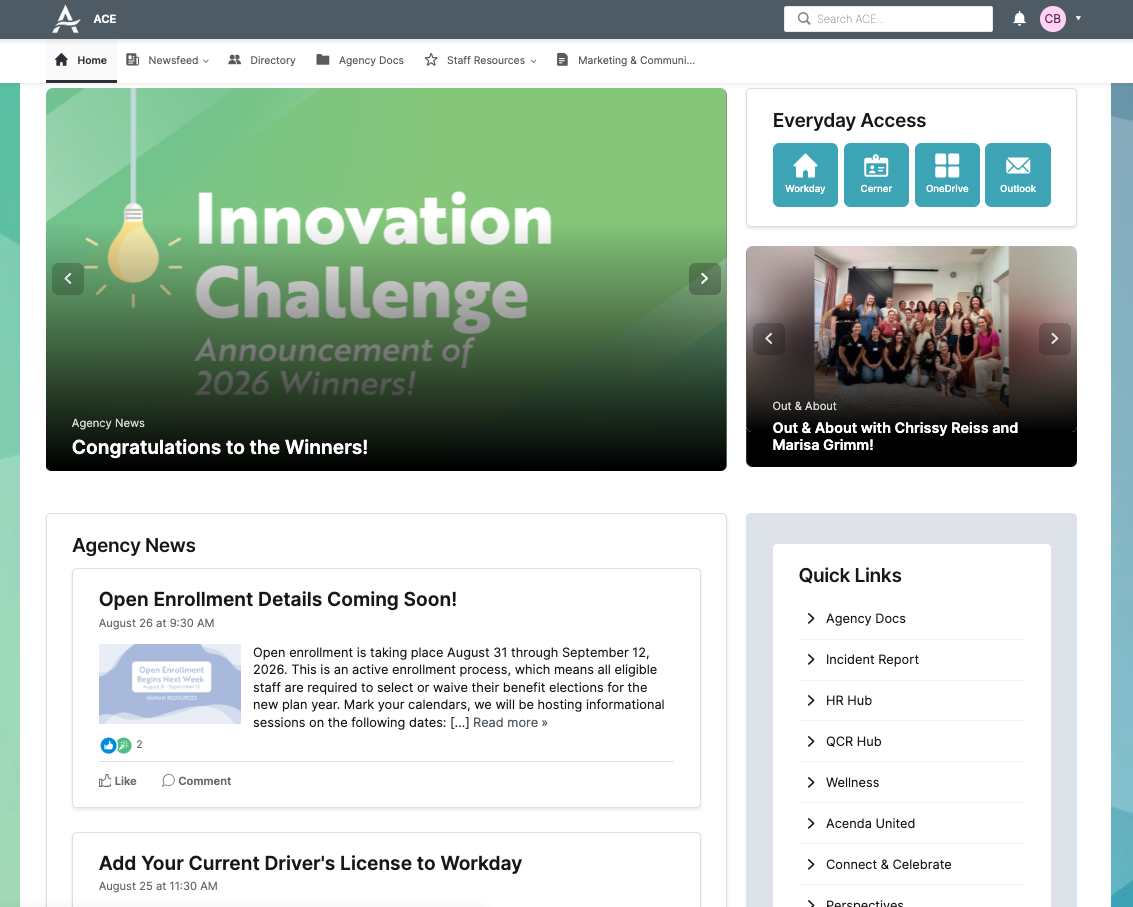Click the Agency Docs folder icon

click(323, 59)
